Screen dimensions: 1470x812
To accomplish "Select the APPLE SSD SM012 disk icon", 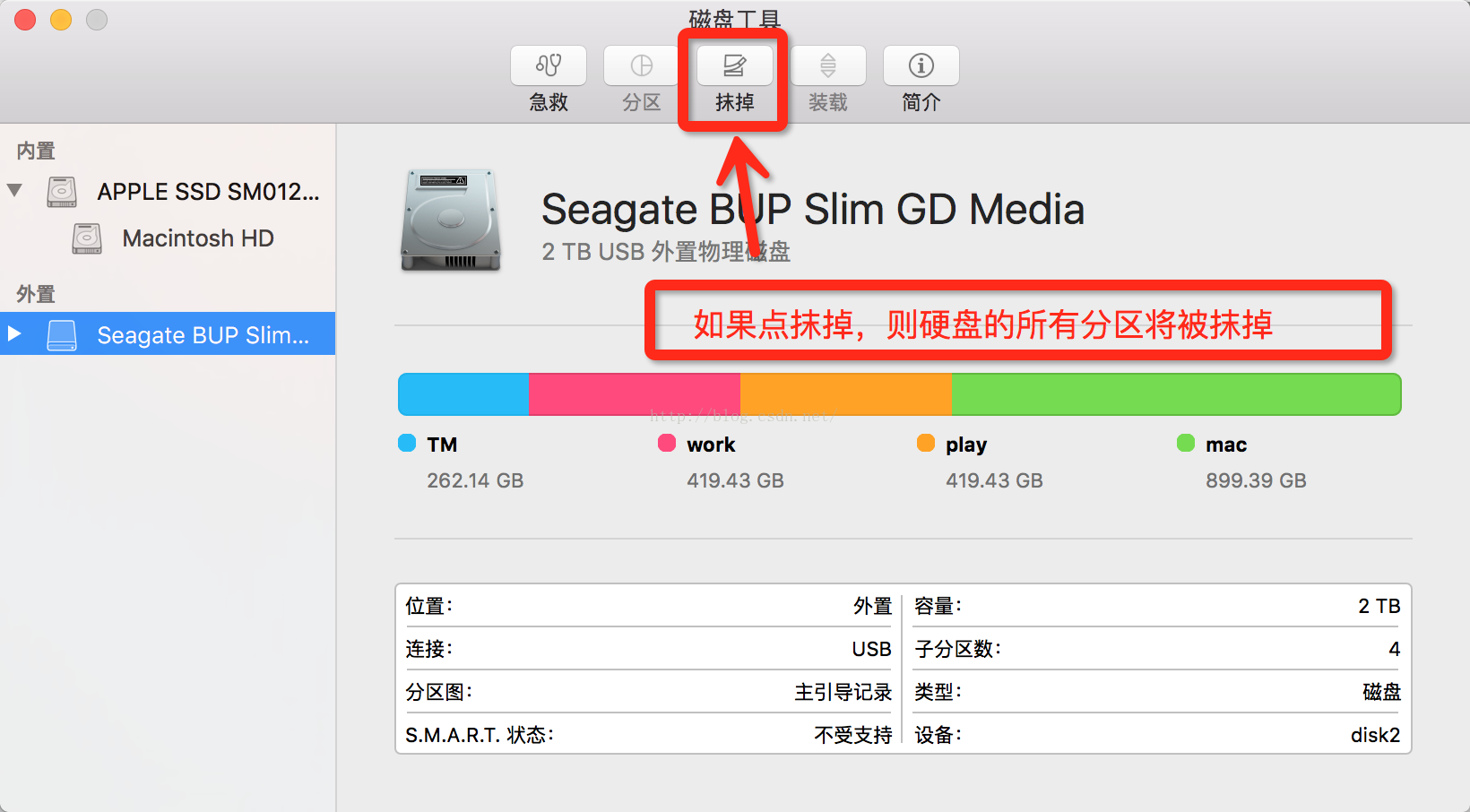I will click(x=62, y=192).
